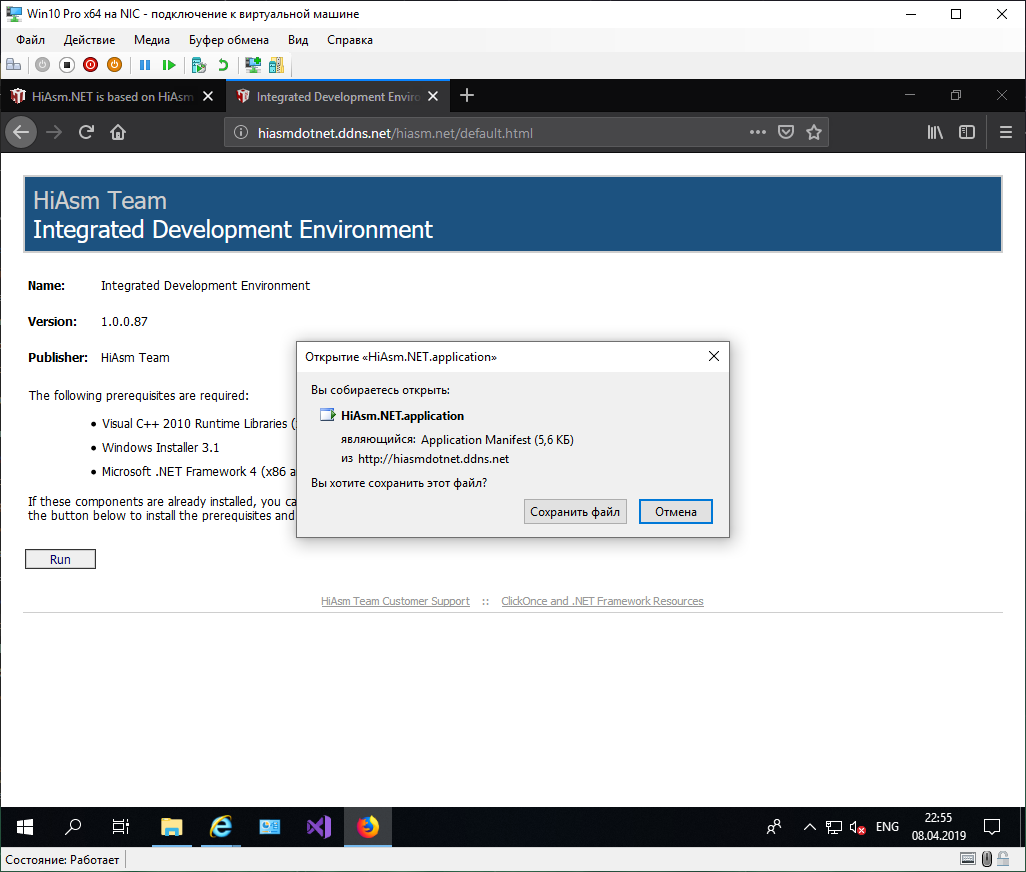The height and width of the screenshot is (872, 1026).
Task: Bookmark this page with the star
Action: click(814, 132)
